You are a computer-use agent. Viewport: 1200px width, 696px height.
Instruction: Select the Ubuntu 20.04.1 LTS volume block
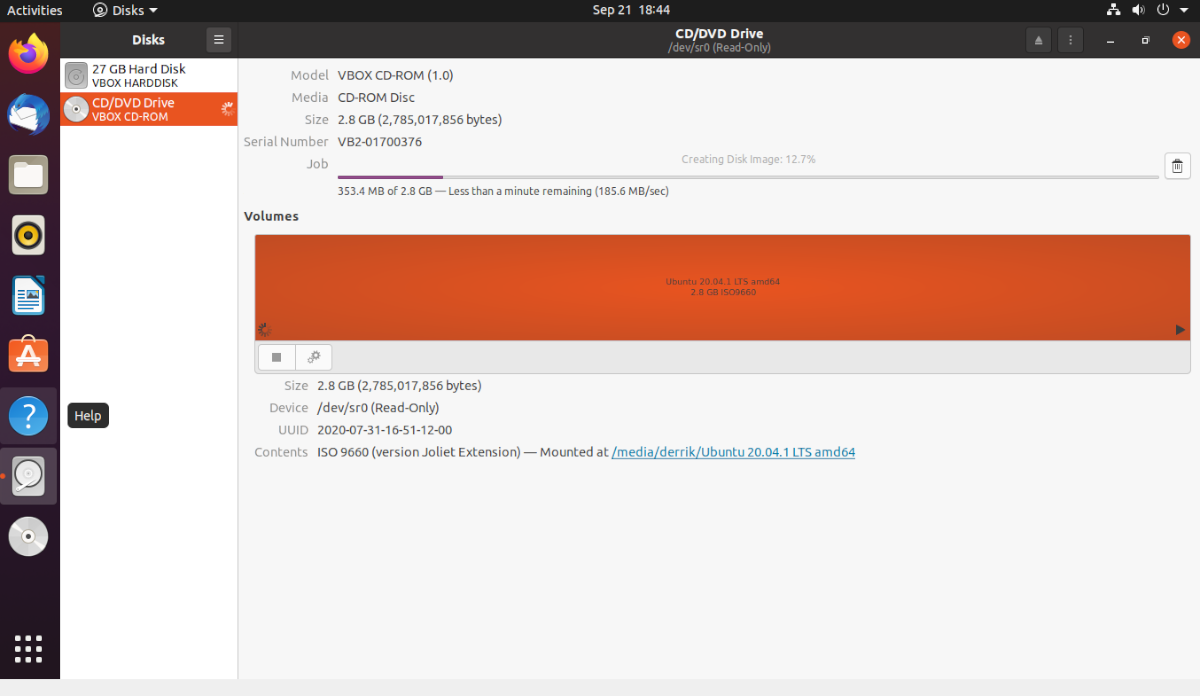click(x=718, y=286)
